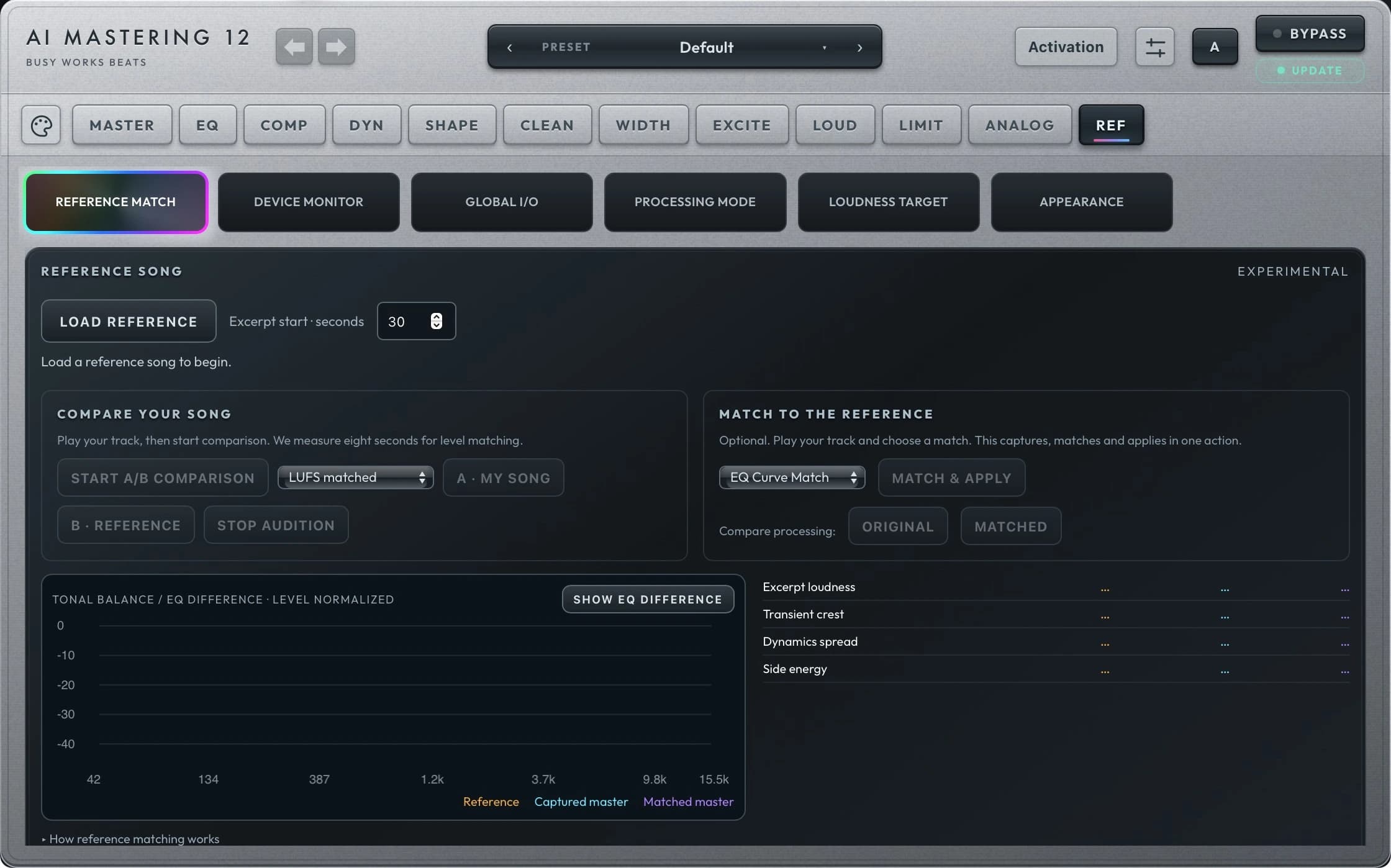Open the palette theme icon

[41, 125]
